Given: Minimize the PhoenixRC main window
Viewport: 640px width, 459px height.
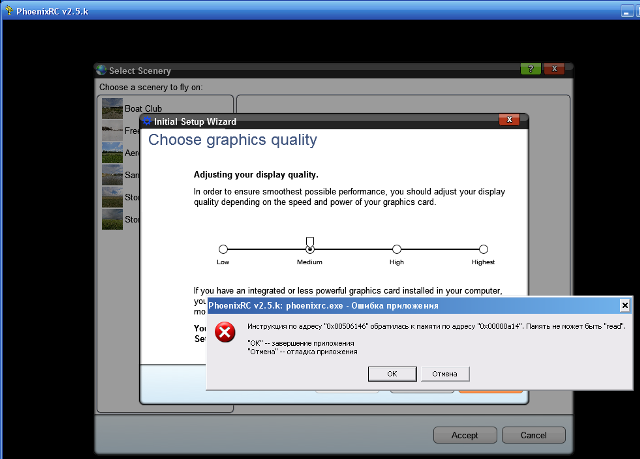Looking at the screenshot, I should (627, 11).
